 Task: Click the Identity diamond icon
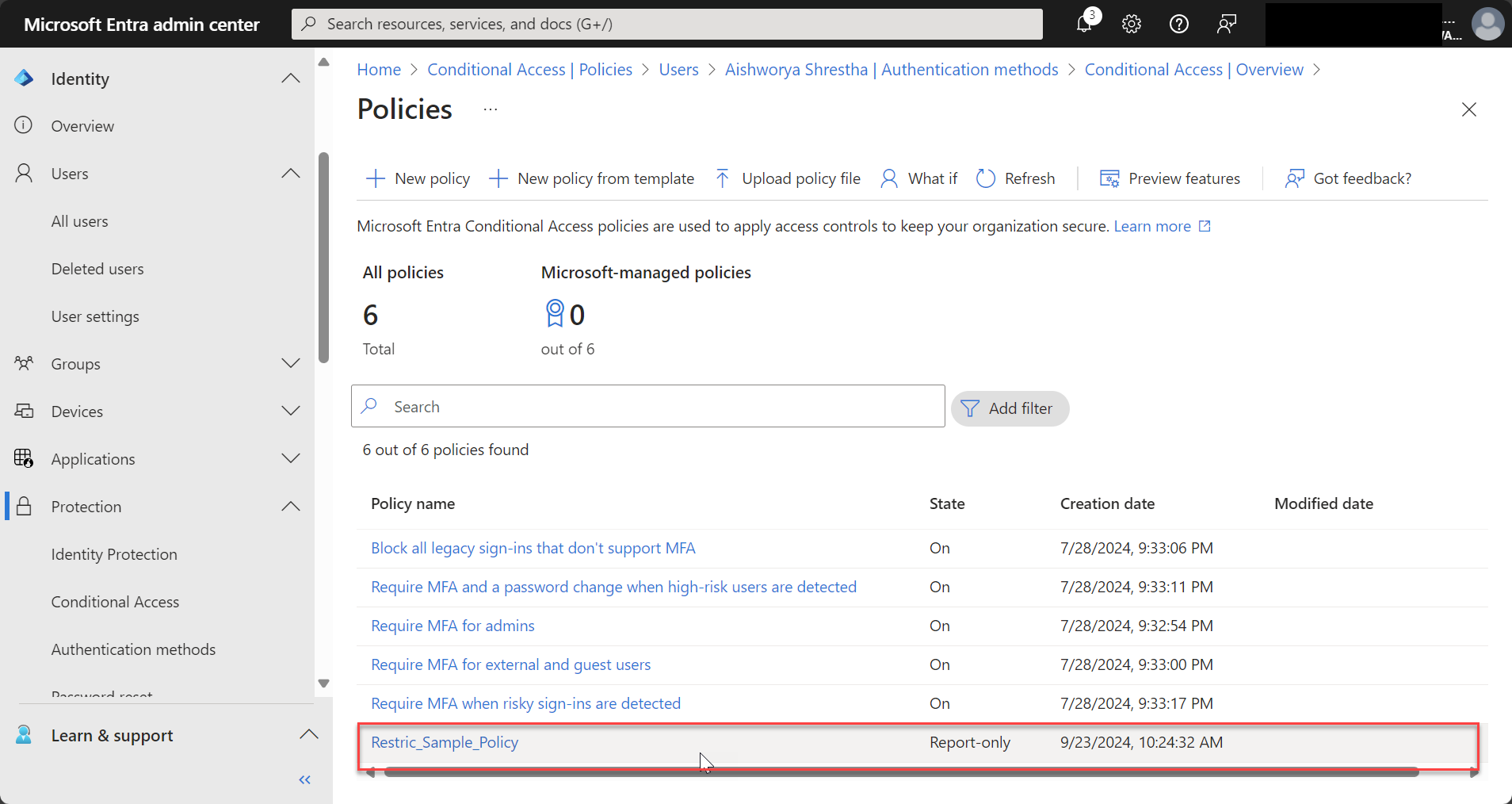(24, 78)
